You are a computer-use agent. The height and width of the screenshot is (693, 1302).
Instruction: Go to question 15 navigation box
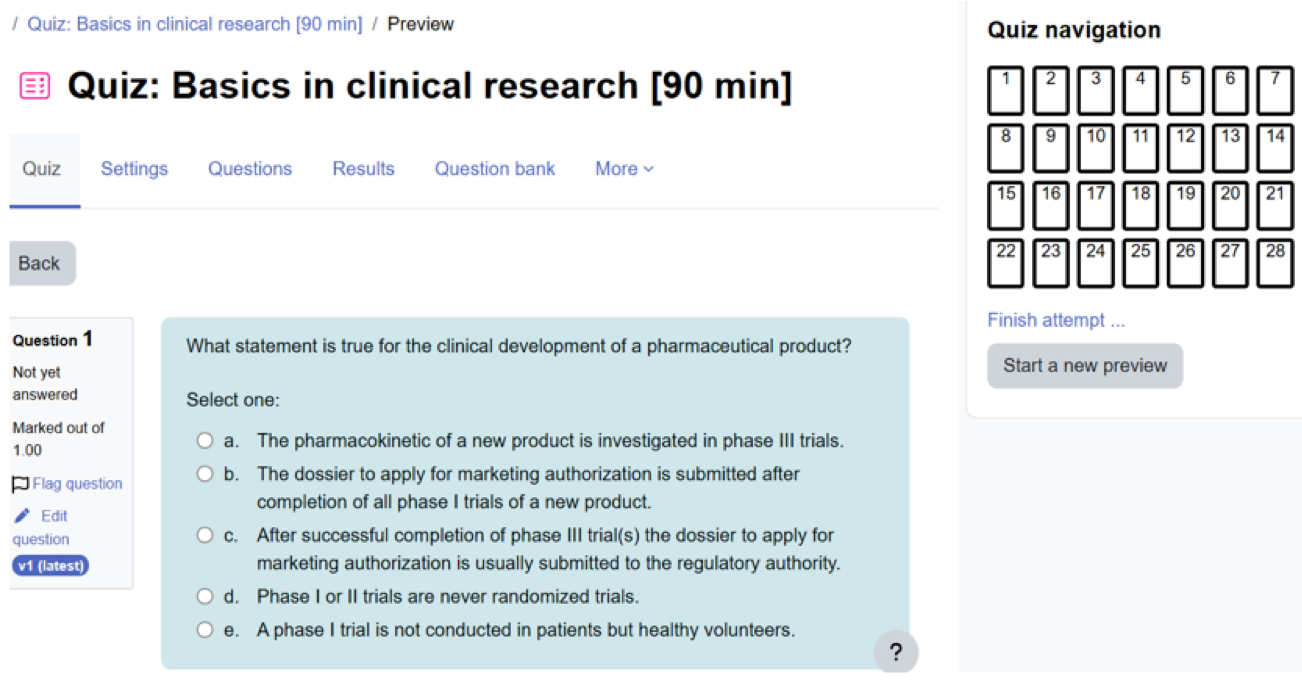(1006, 206)
